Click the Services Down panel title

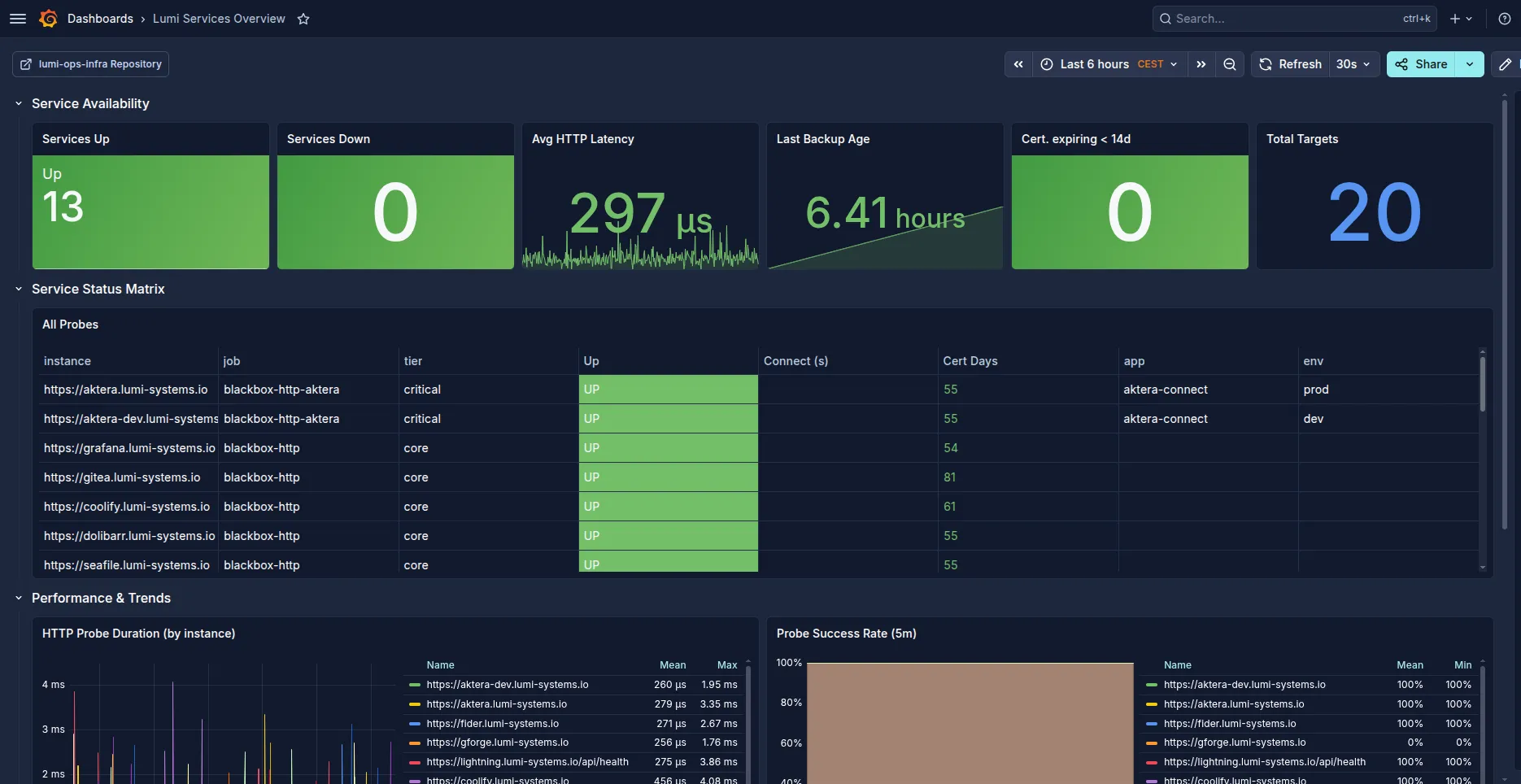(329, 139)
